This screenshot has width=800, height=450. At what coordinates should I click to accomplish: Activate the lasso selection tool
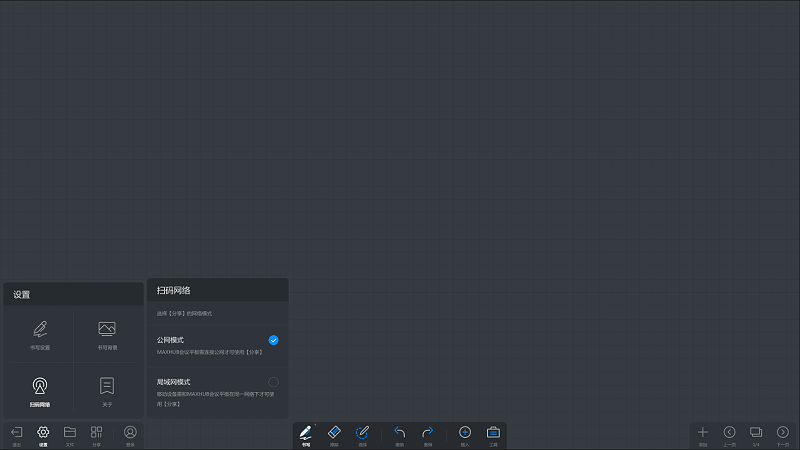click(x=362, y=434)
